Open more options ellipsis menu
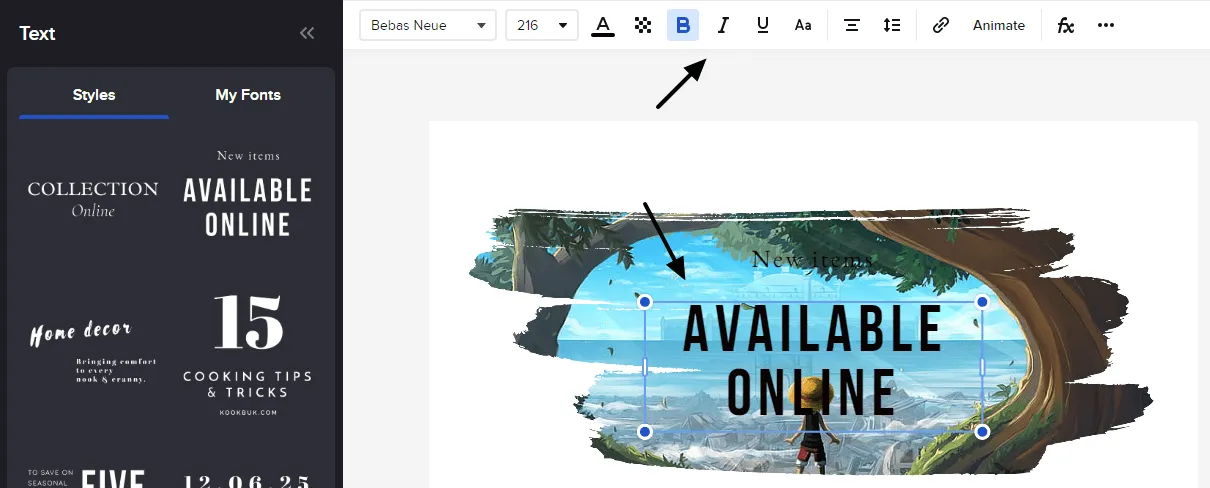Image resolution: width=1210 pixels, height=488 pixels. 1106,25
